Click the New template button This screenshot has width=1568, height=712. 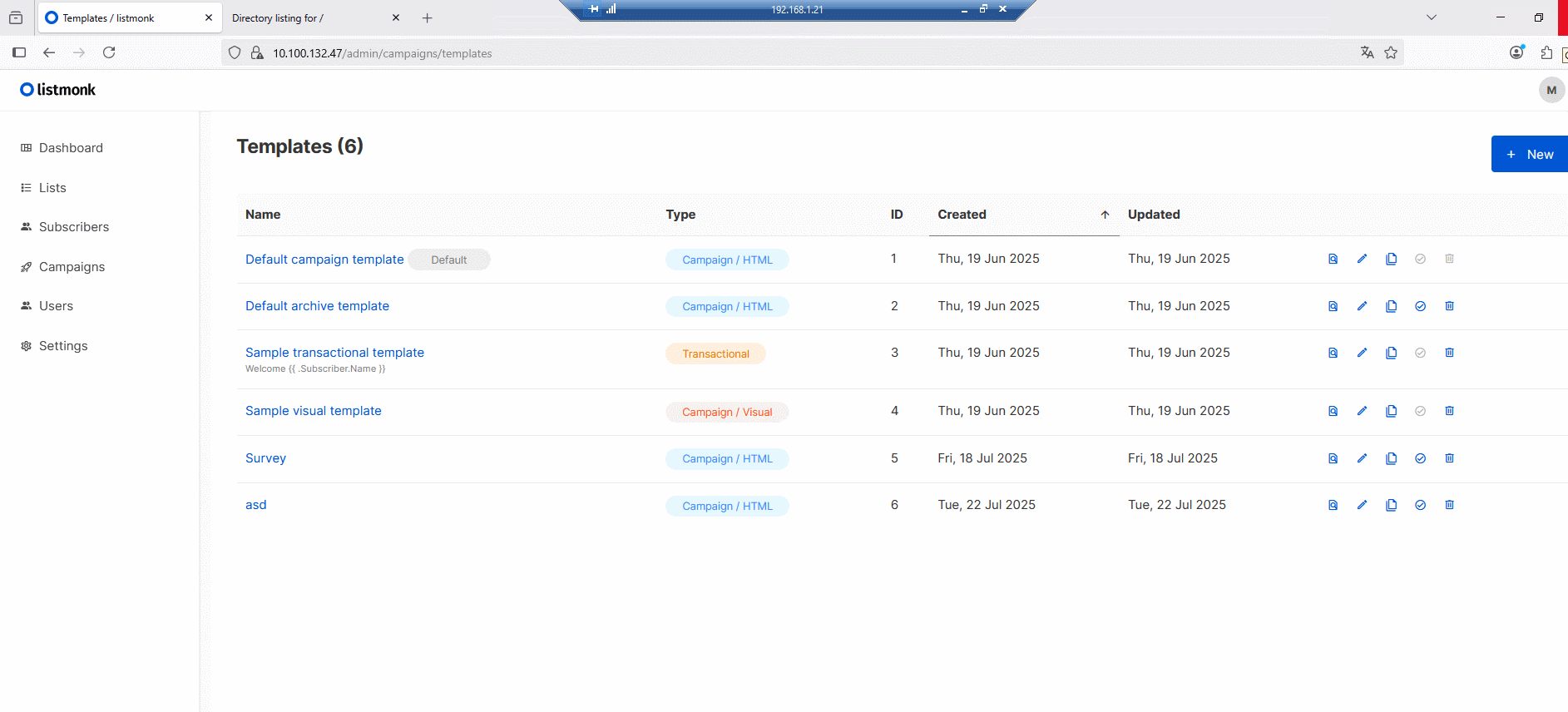tap(1530, 154)
